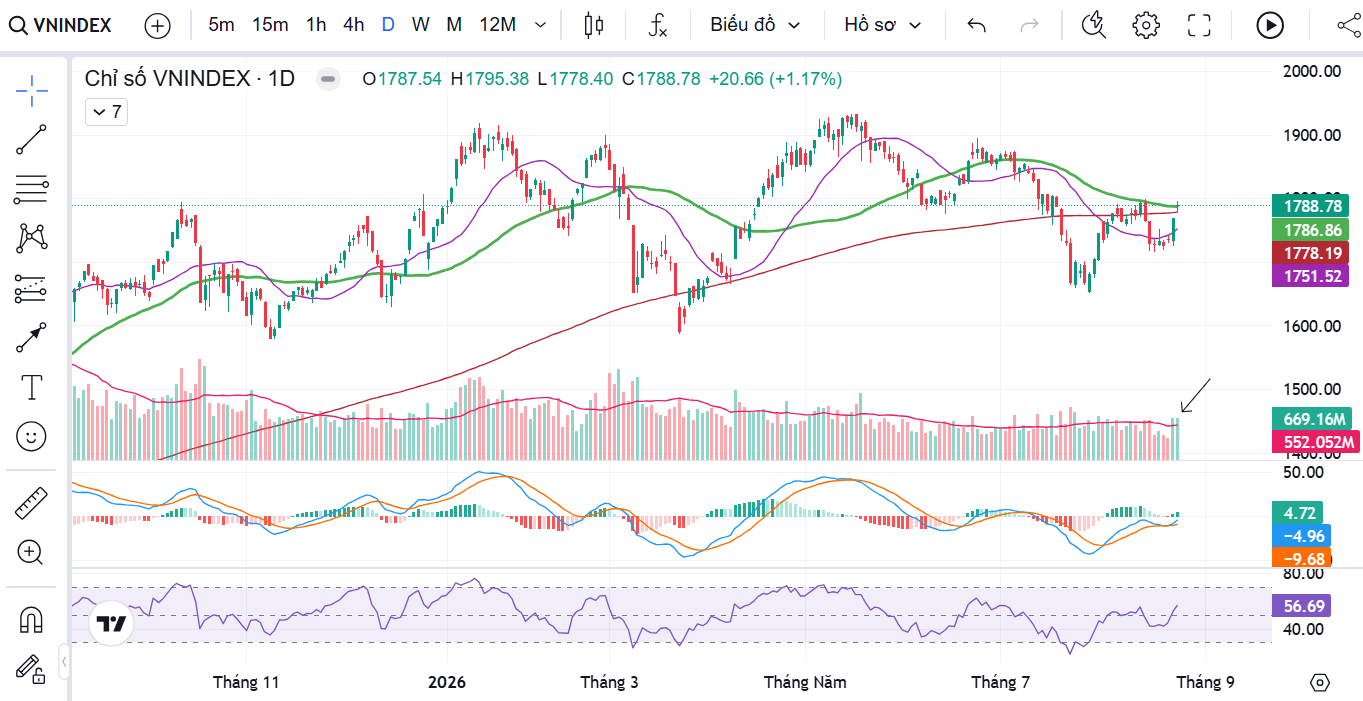
Task: Click the Tháng 9 time axis label
Action: tap(1205, 682)
